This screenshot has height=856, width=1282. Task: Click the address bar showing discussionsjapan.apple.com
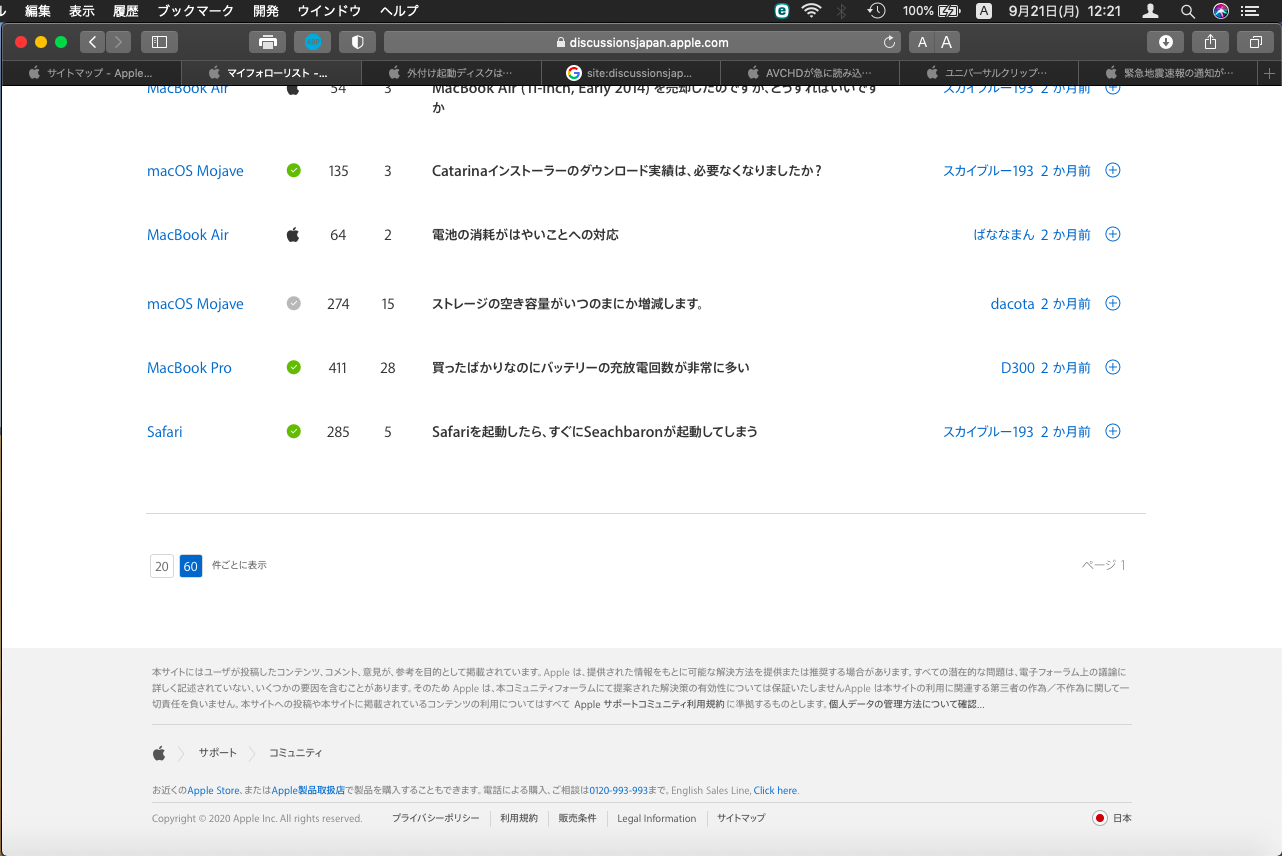[x=640, y=43]
